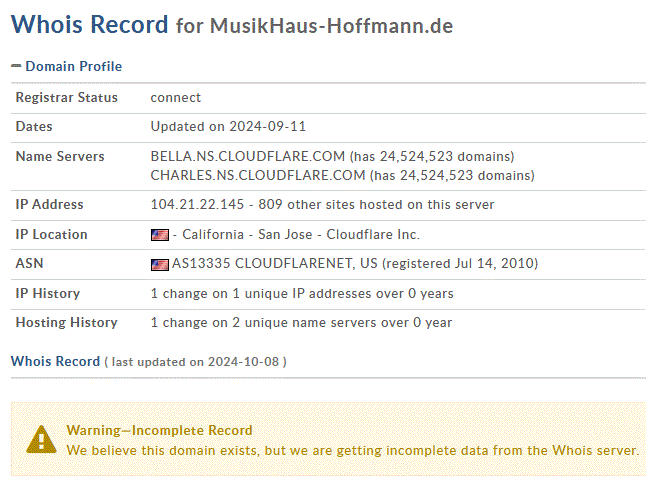The height and width of the screenshot is (478, 647).
Task: Select '1 change on 1 unique IP addresses' text
Action: pyautogui.click(x=262, y=293)
